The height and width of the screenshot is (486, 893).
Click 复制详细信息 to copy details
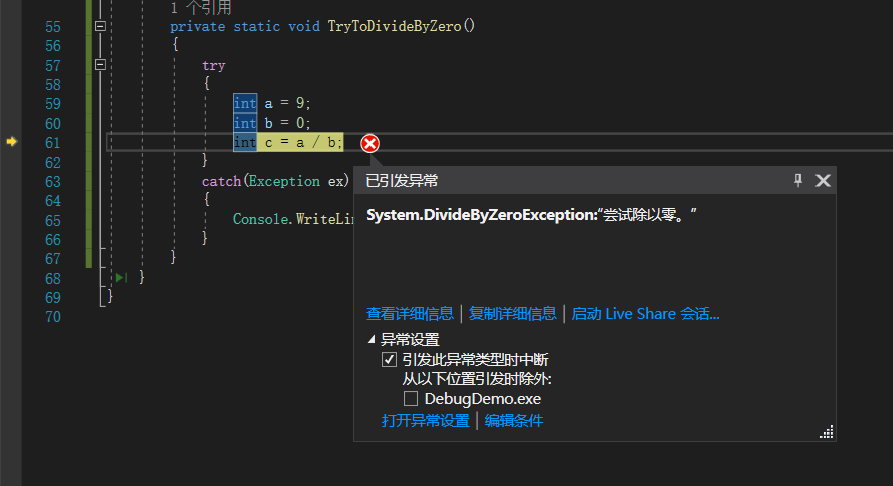tap(513, 314)
